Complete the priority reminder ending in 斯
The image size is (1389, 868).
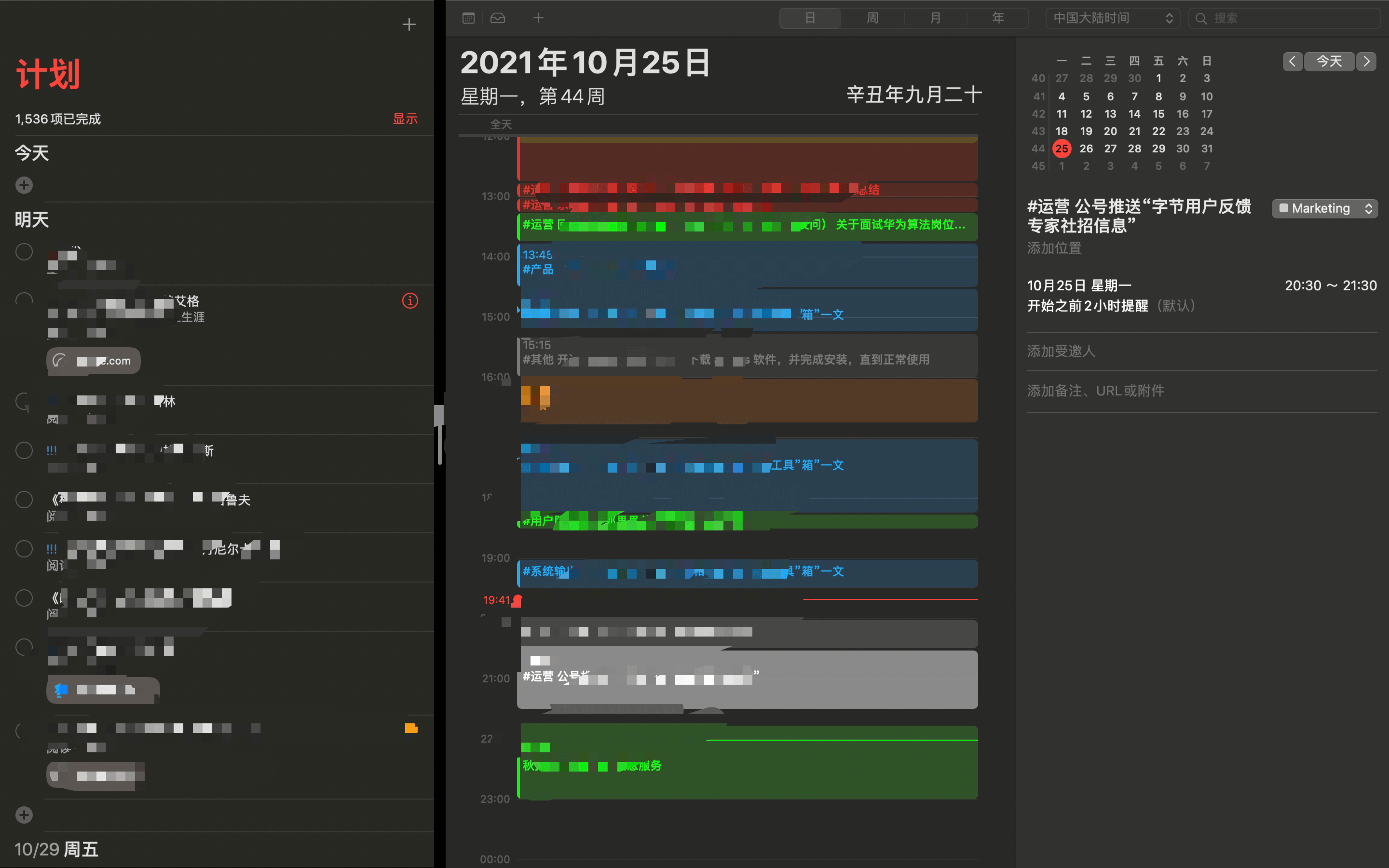(24, 450)
